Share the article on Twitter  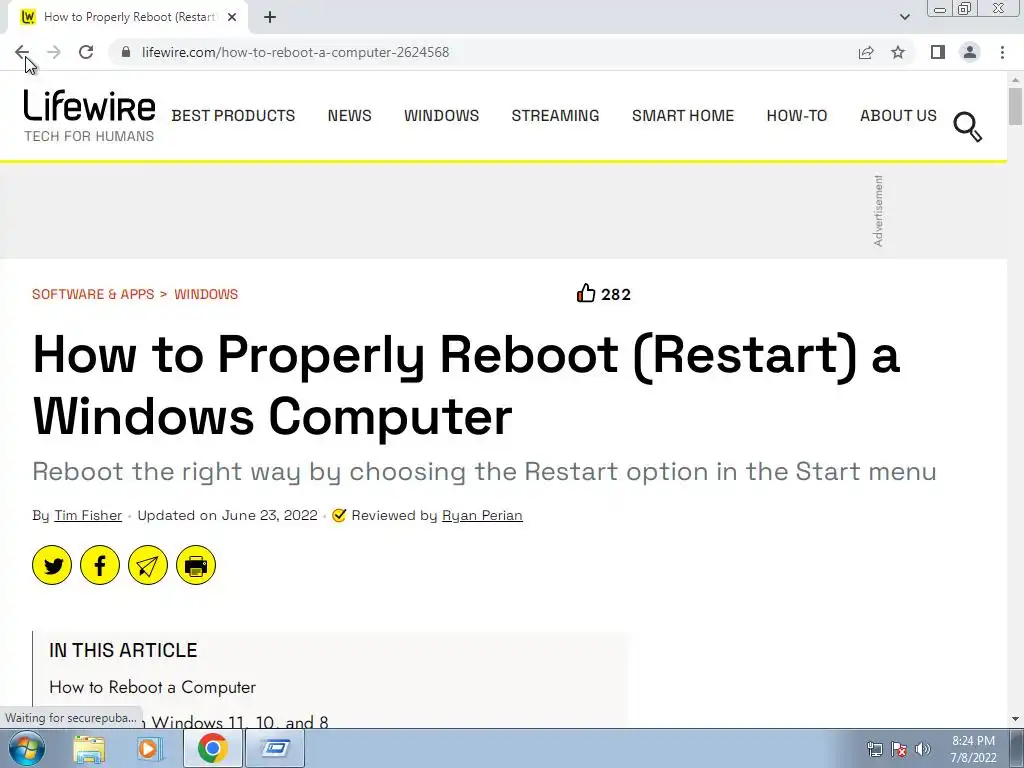(52, 565)
